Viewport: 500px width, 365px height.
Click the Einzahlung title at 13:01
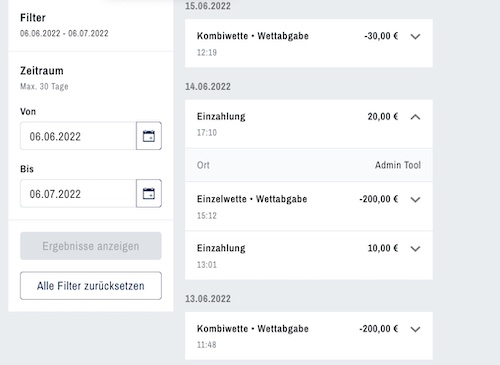tap(221, 248)
